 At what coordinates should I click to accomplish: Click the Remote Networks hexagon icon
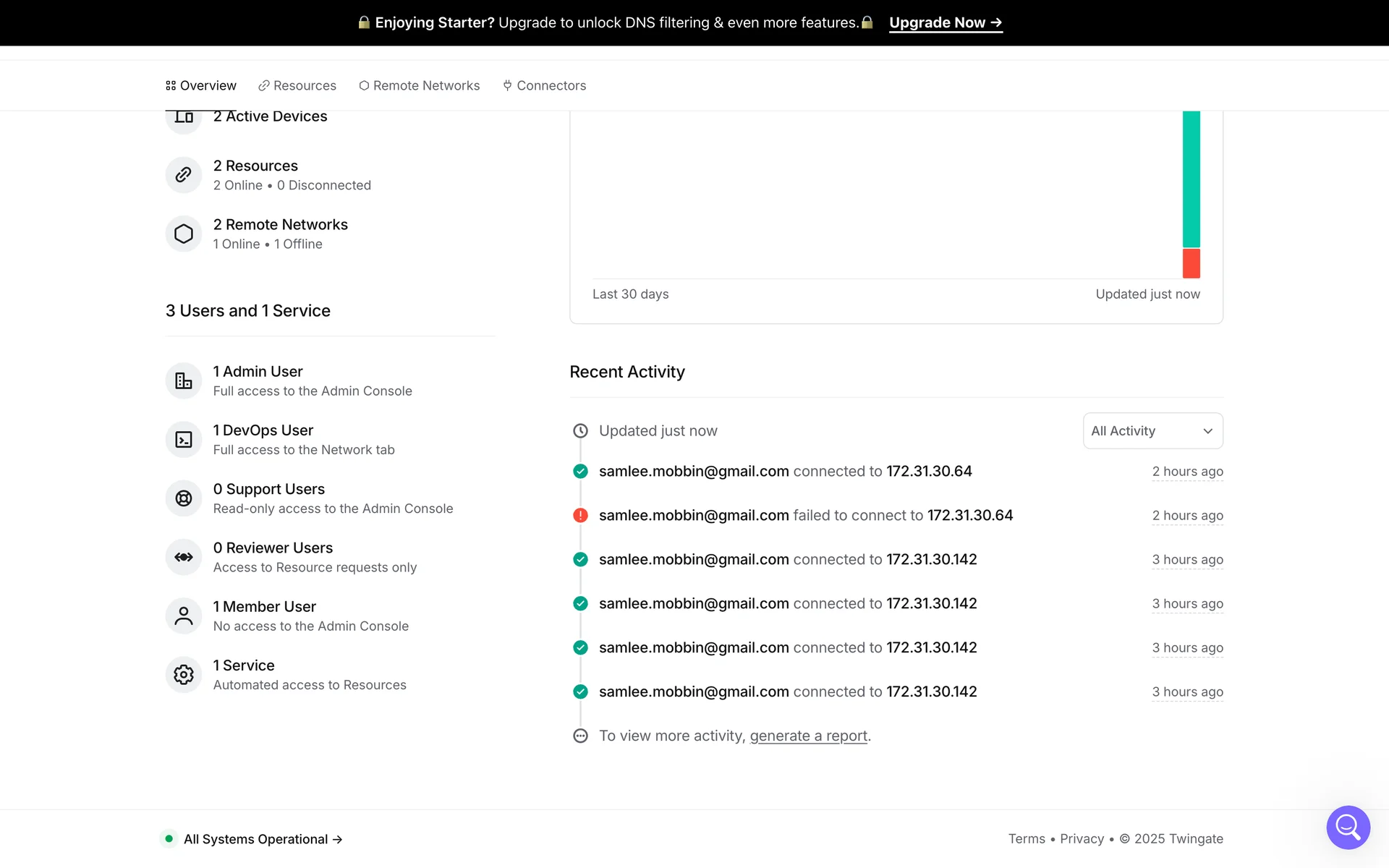point(184,234)
